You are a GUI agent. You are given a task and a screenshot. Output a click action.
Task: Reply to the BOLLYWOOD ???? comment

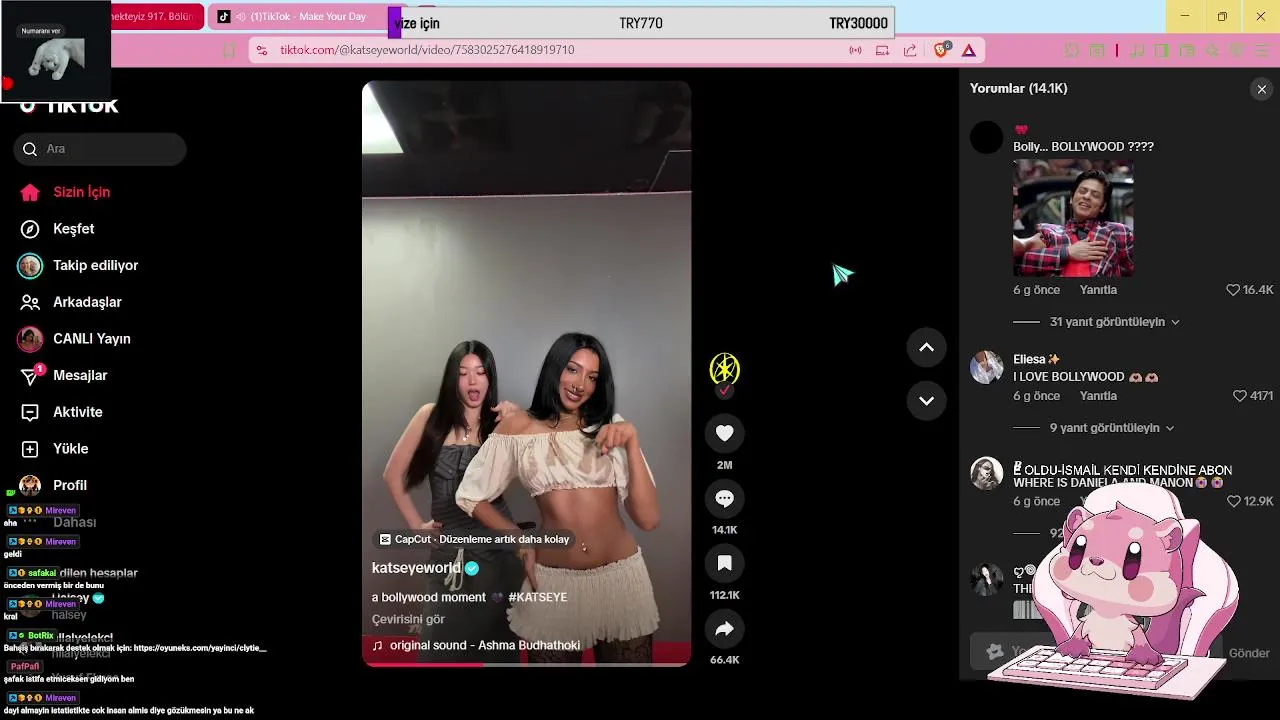[1098, 290]
